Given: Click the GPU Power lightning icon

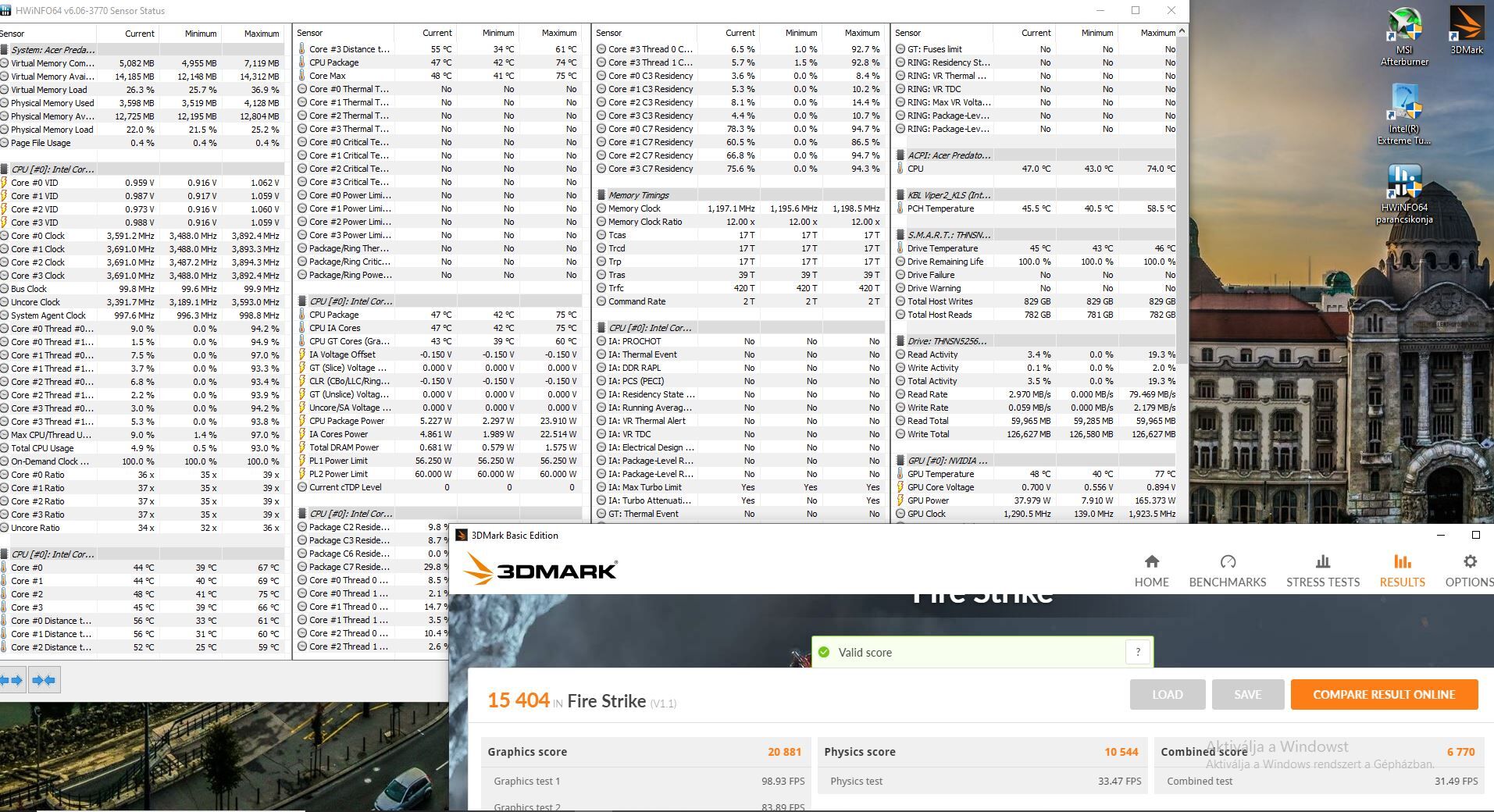Looking at the screenshot, I should 900,500.
